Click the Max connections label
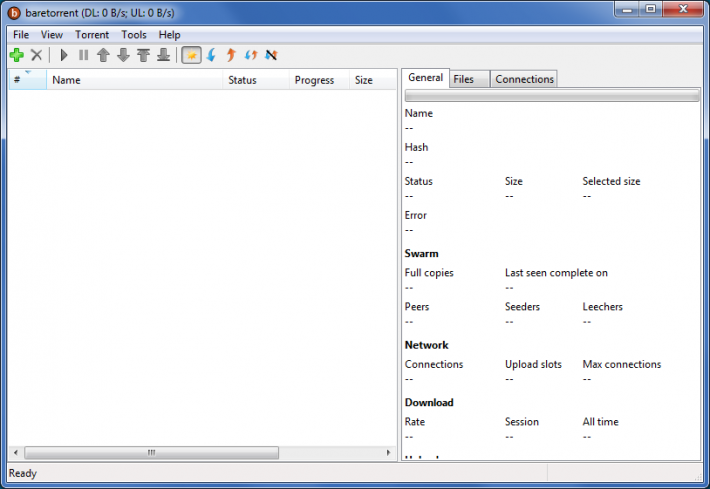 [x=622, y=364]
